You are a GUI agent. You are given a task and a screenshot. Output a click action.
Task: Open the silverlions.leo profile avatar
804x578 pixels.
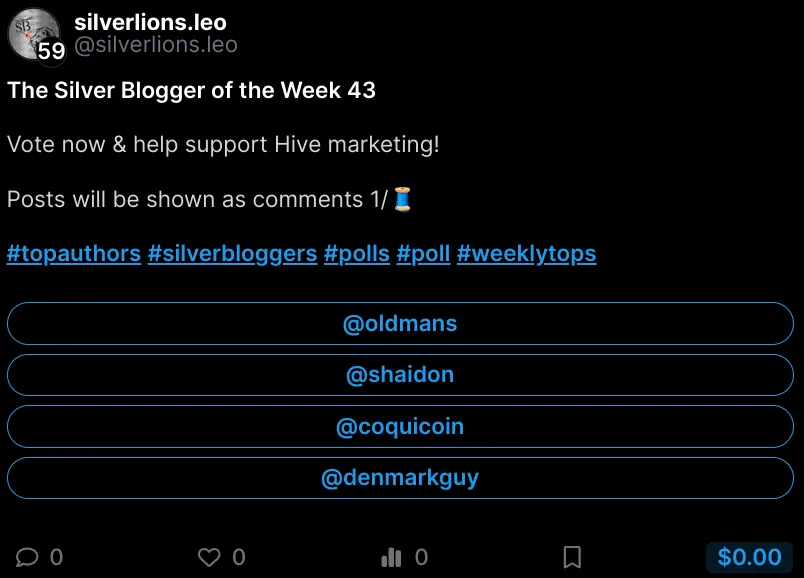[x=32, y=31]
